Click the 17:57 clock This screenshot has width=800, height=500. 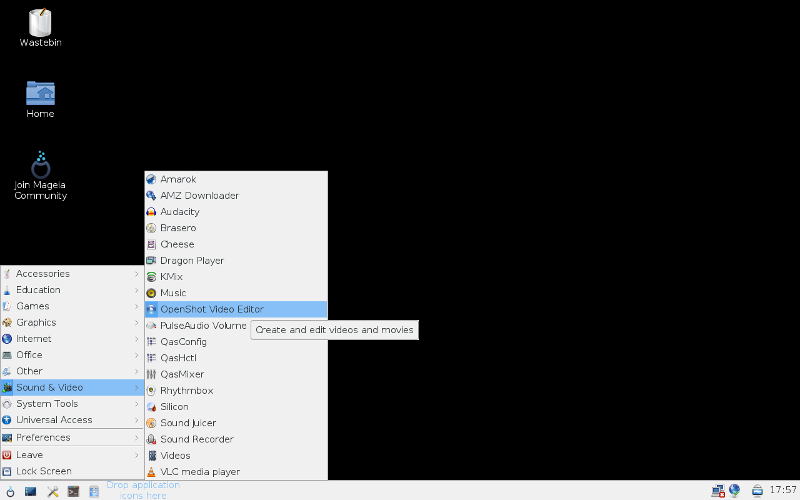tap(783, 490)
